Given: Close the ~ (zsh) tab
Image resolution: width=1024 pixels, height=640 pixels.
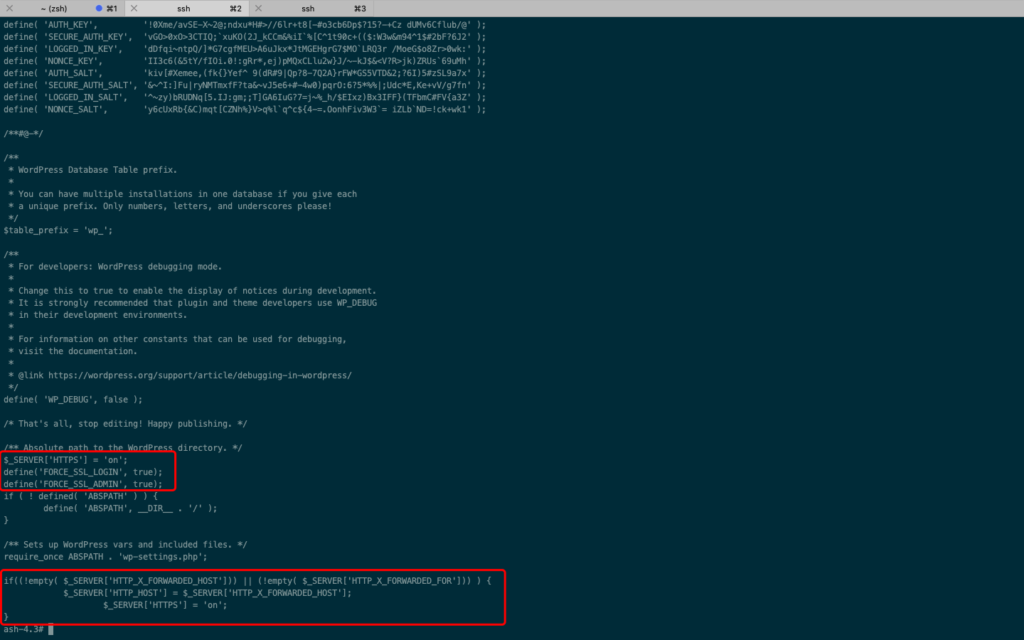Looking at the screenshot, I should [x=9, y=8].
